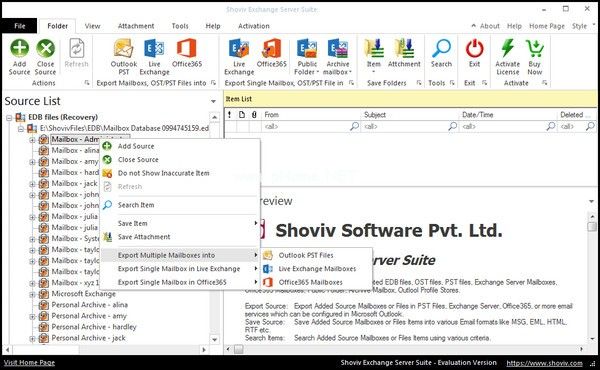Click the search magnifier in Subject filter
The image size is (600, 370).
453,126
